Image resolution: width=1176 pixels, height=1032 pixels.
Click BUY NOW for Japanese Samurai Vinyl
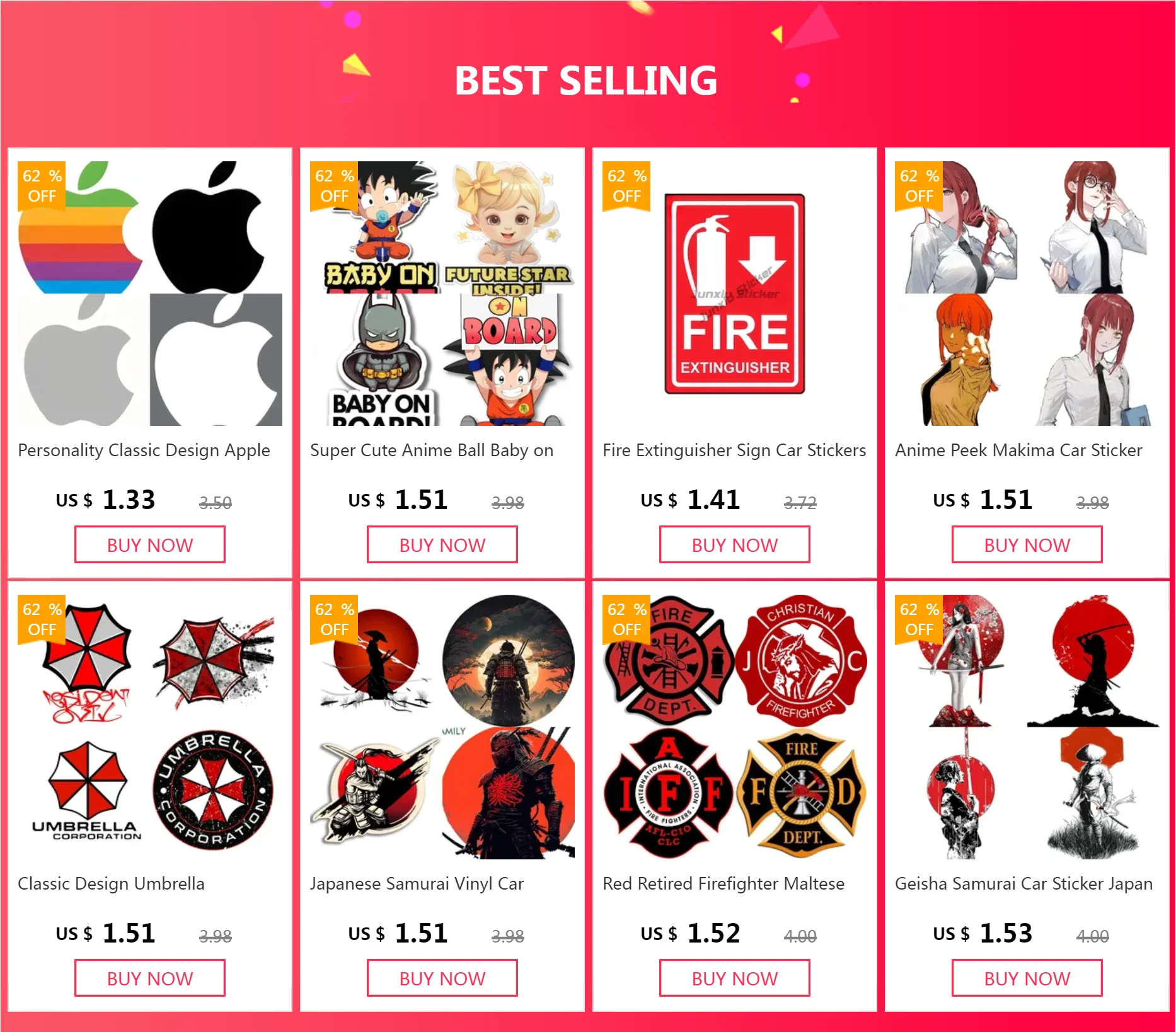point(442,978)
